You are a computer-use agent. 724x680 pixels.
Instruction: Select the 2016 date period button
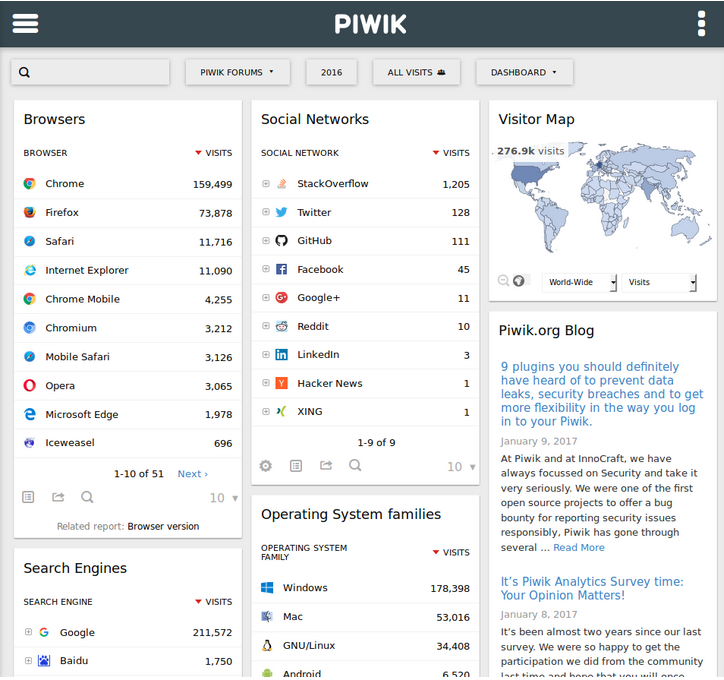coord(331,72)
